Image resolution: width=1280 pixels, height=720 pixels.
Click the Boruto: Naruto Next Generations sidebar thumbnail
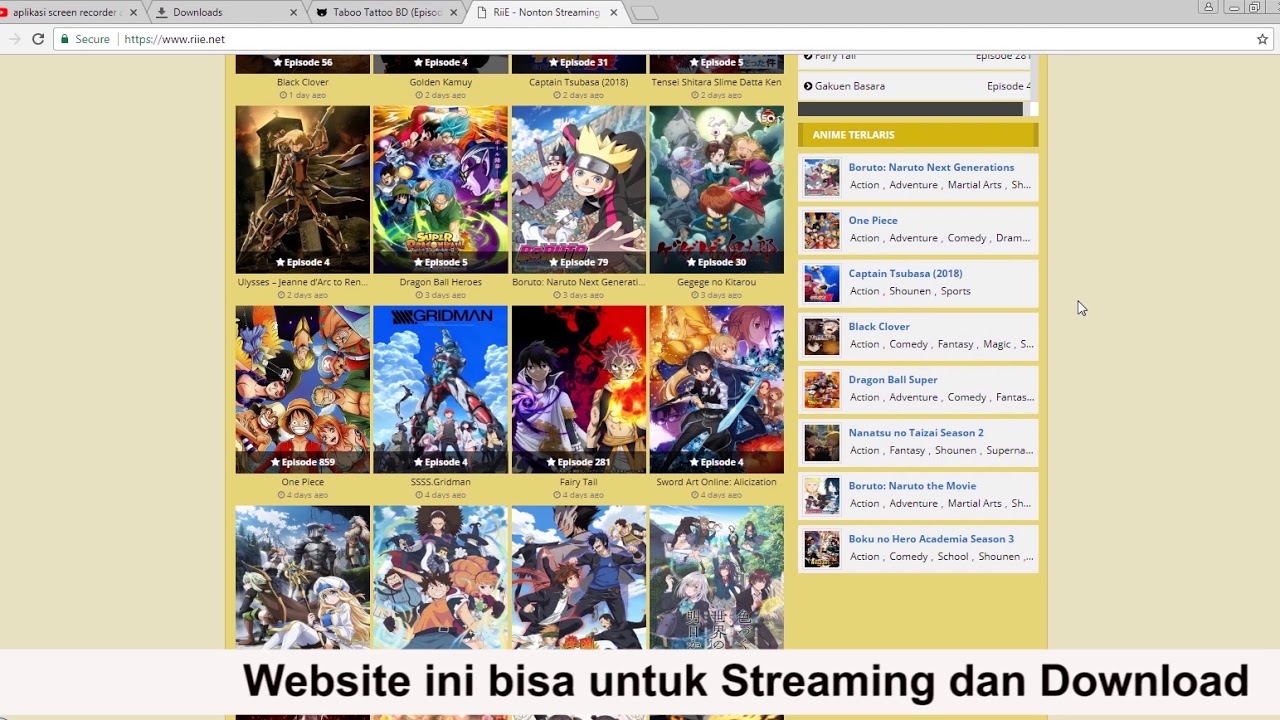click(822, 177)
